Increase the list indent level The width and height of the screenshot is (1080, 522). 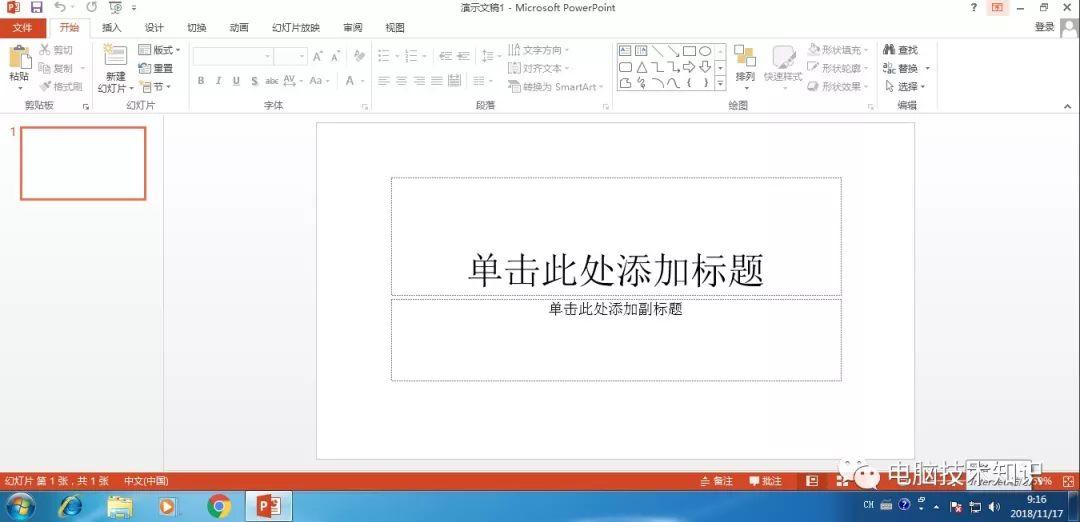coord(464,56)
